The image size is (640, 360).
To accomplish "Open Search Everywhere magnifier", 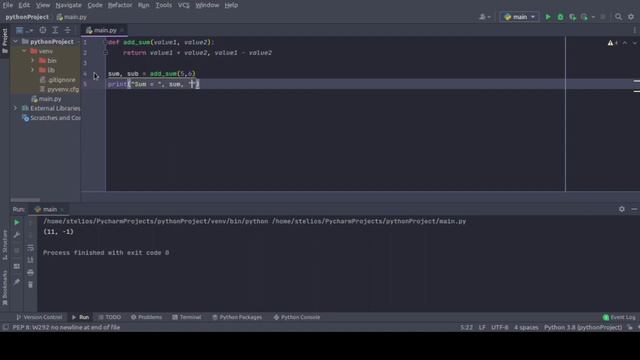I will point(618,17).
